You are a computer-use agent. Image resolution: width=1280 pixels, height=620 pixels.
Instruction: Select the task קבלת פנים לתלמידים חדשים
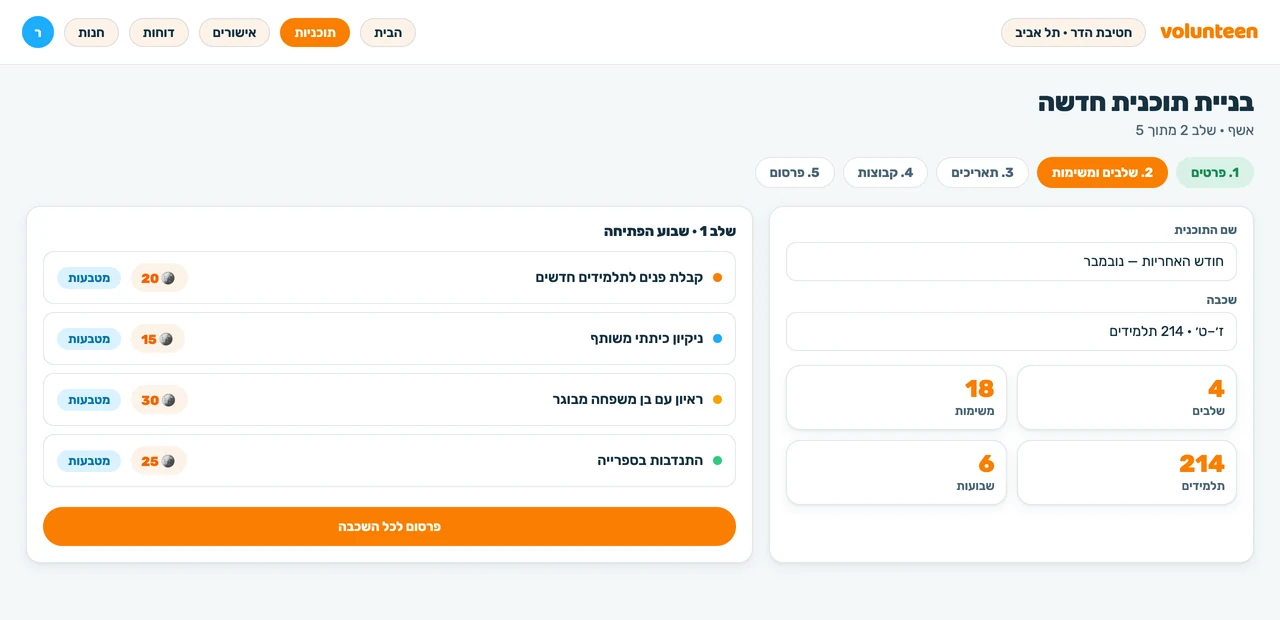click(x=389, y=278)
